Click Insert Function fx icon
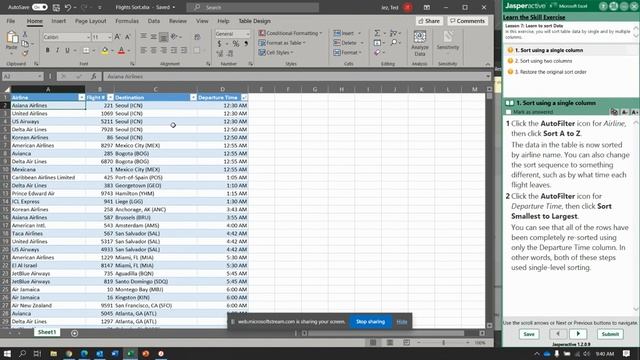Viewport: 640px width, 360px height. click(x=93, y=76)
